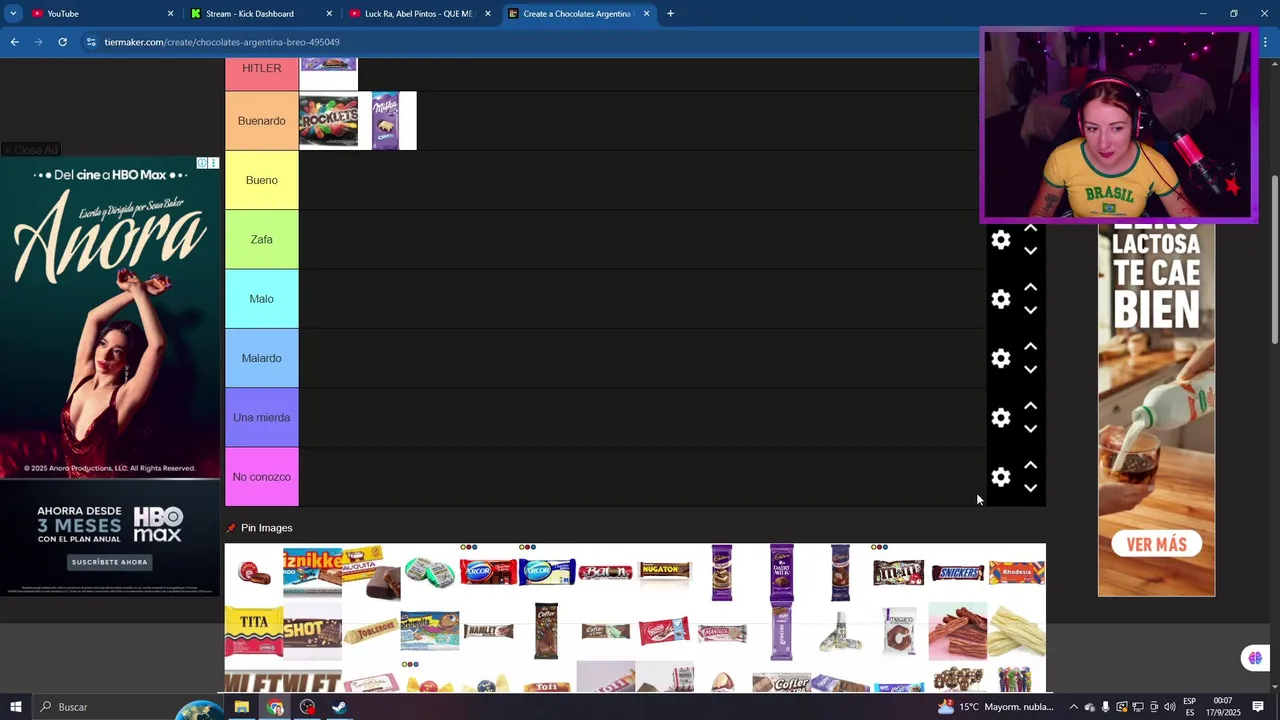
Task: Click the cyan Malo tier label
Action: (x=262, y=299)
